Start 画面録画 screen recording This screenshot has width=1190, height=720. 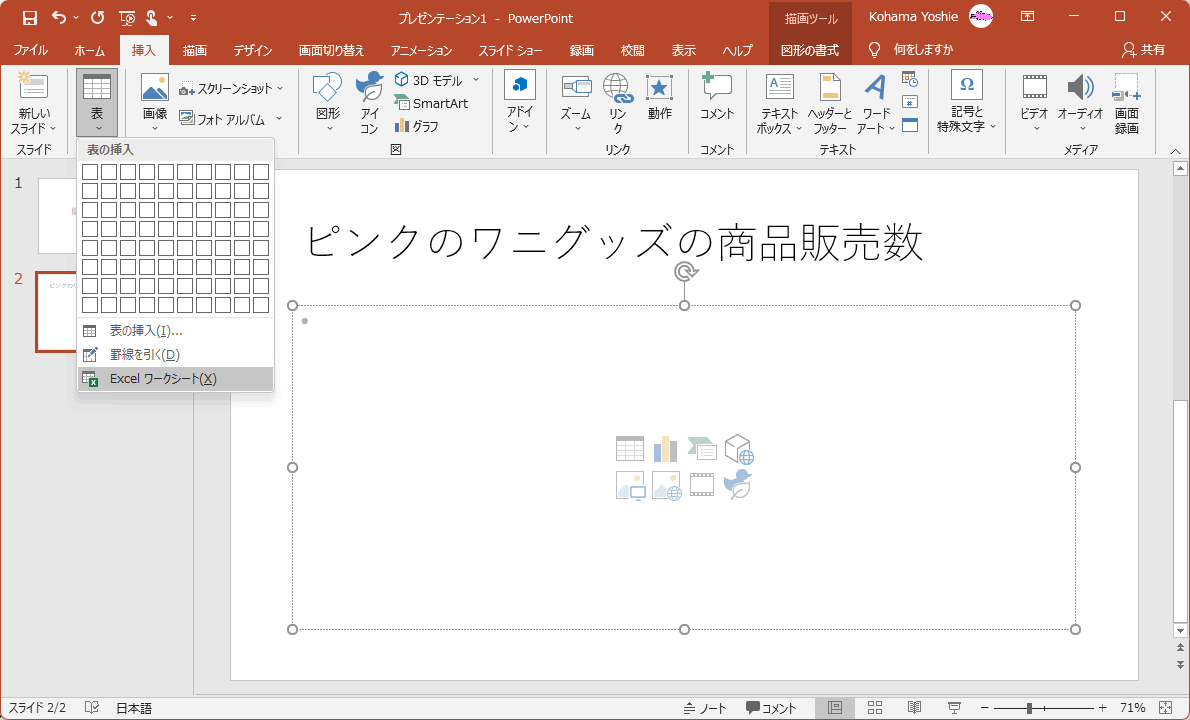[1126, 102]
